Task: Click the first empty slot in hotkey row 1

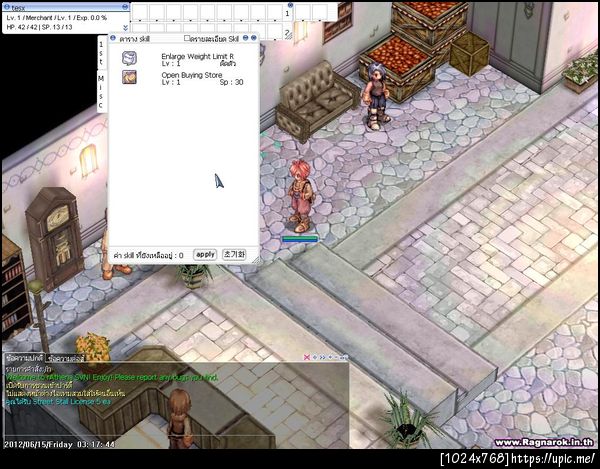Action: pos(139,12)
